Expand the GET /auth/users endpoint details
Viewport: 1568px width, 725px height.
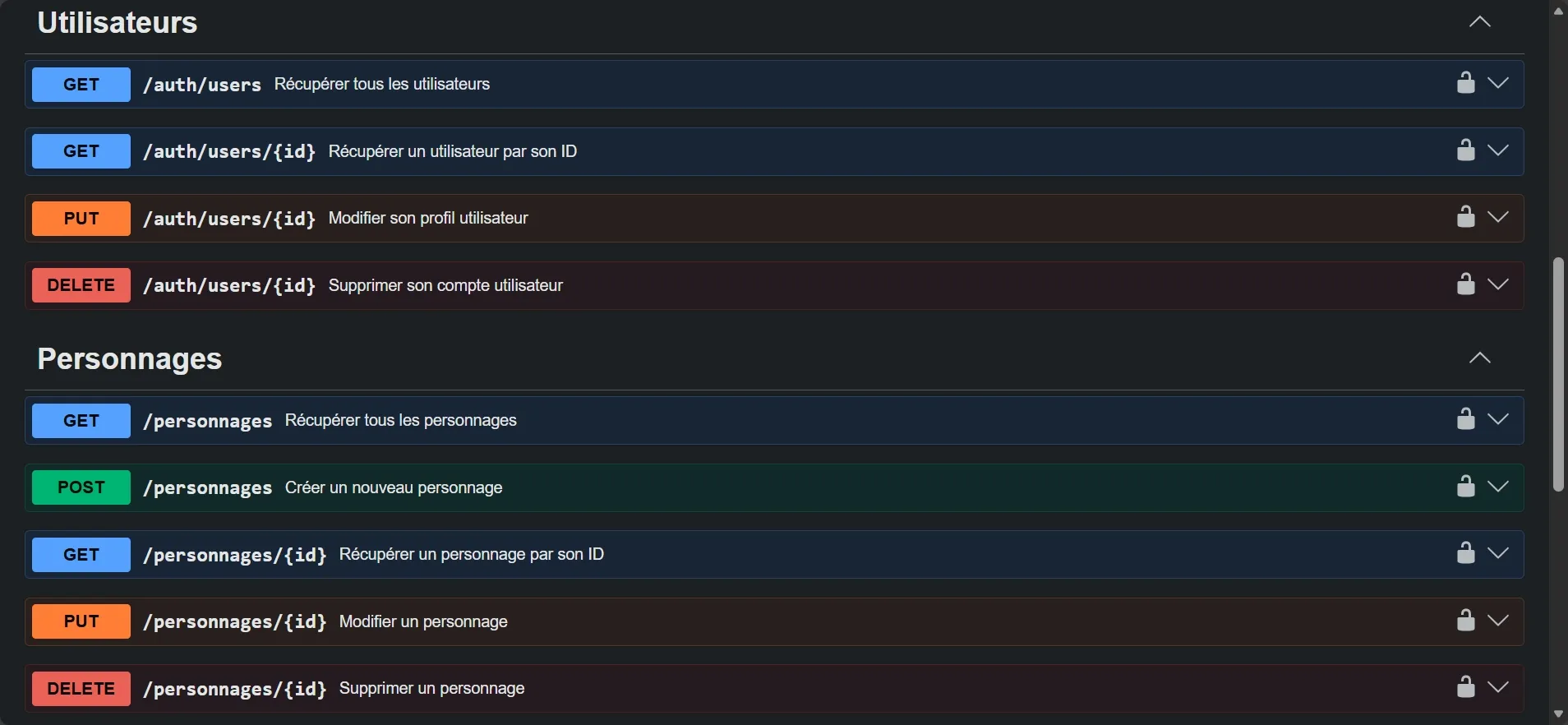[1501, 83]
